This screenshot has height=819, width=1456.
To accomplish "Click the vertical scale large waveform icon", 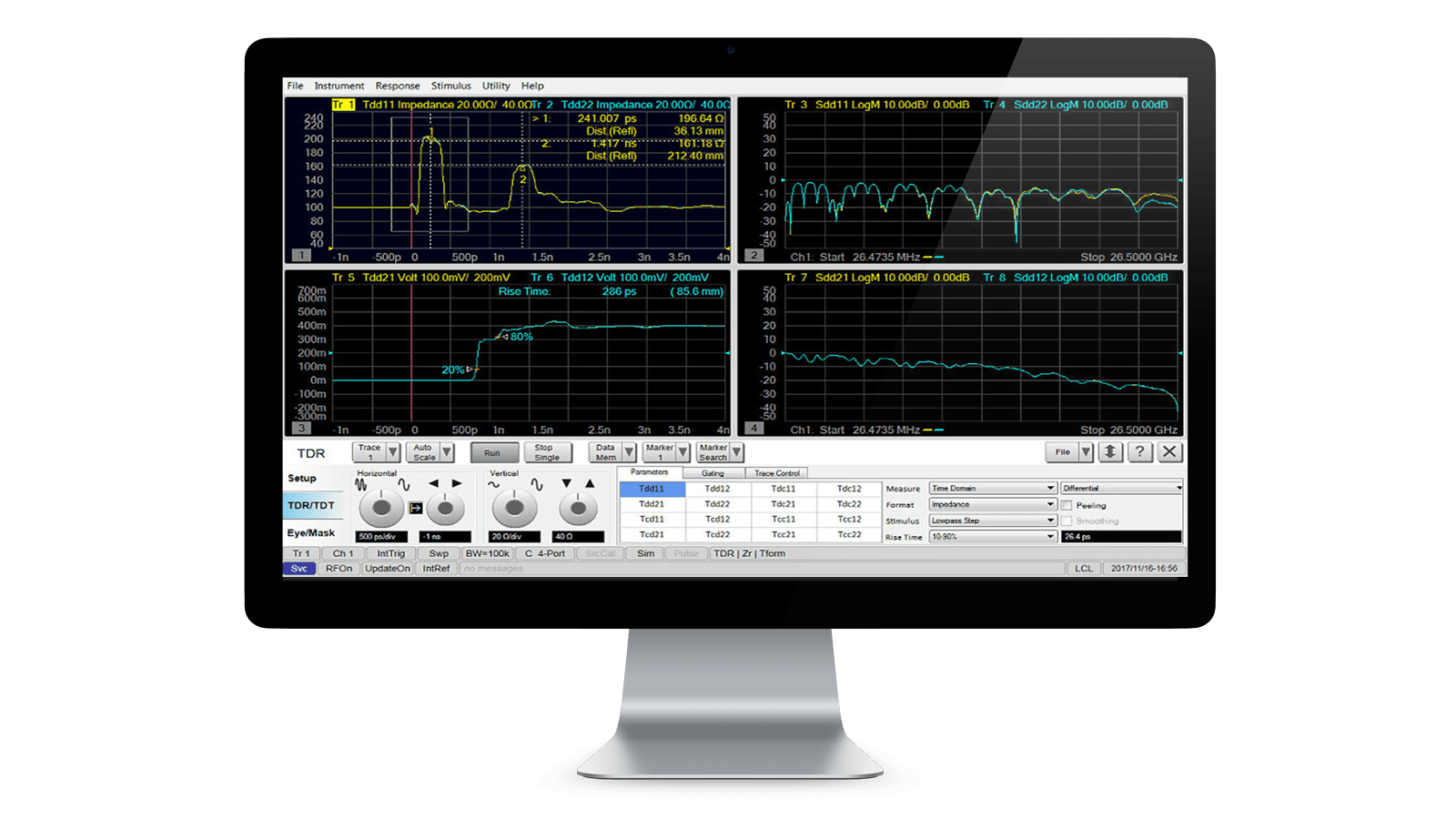I will pyautogui.click(x=537, y=485).
